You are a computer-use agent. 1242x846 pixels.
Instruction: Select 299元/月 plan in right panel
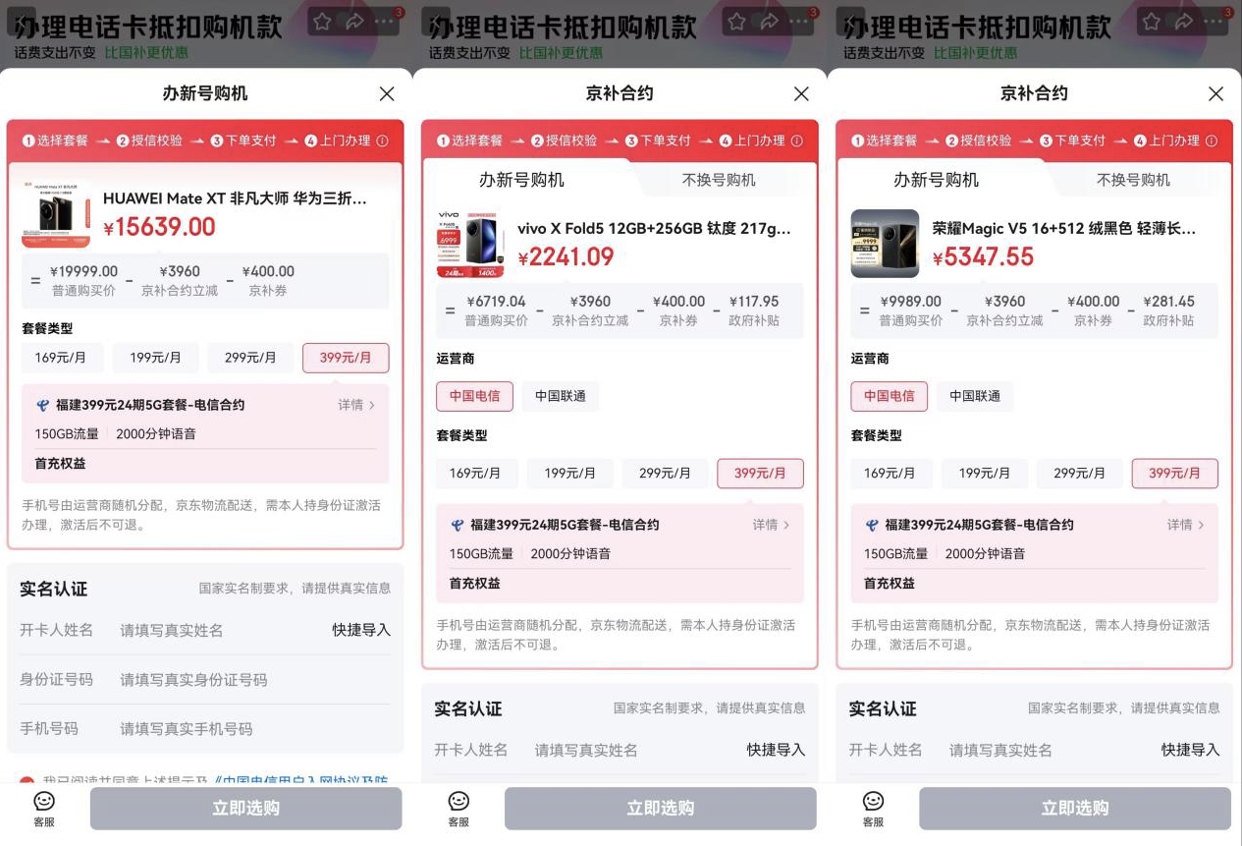(1080, 473)
